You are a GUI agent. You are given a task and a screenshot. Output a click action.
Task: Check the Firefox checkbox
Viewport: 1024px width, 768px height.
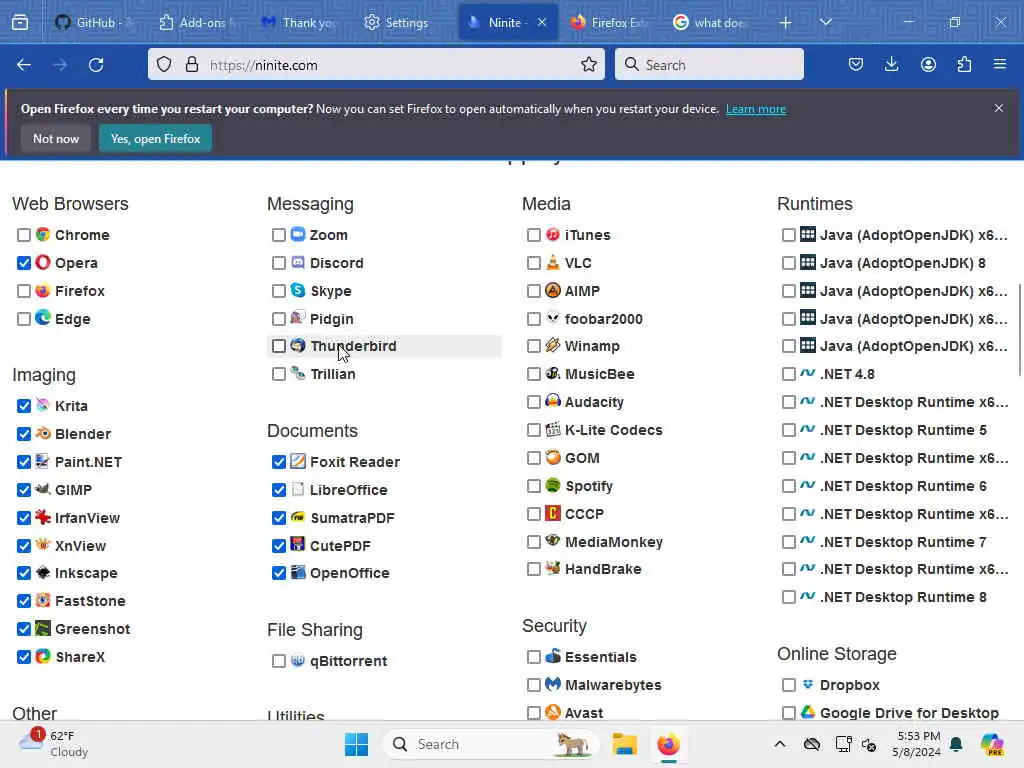point(24,291)
